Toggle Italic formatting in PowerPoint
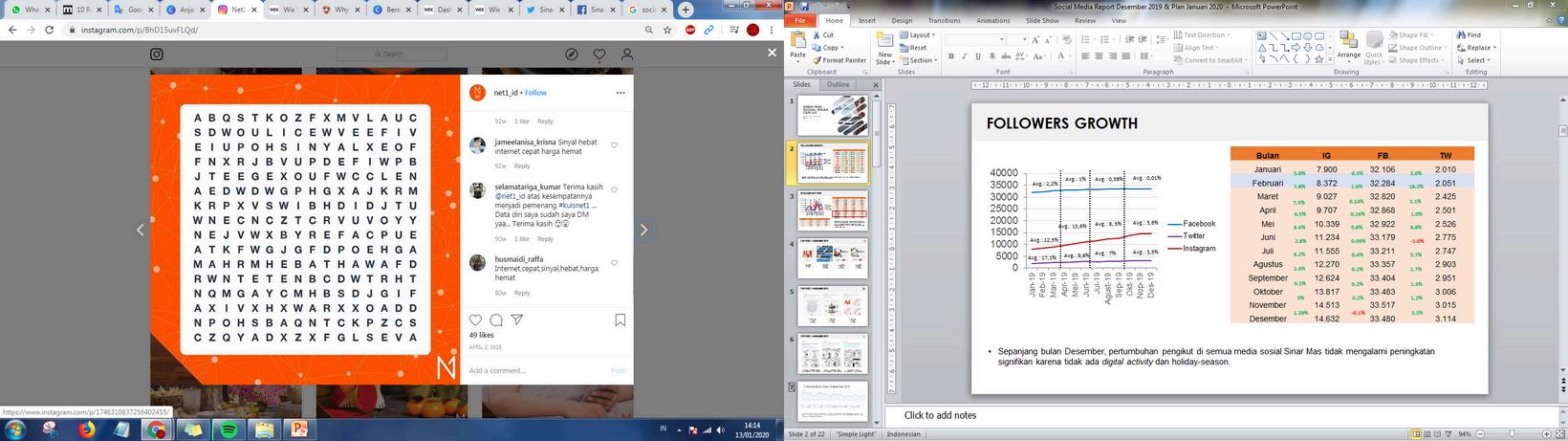 965,56
